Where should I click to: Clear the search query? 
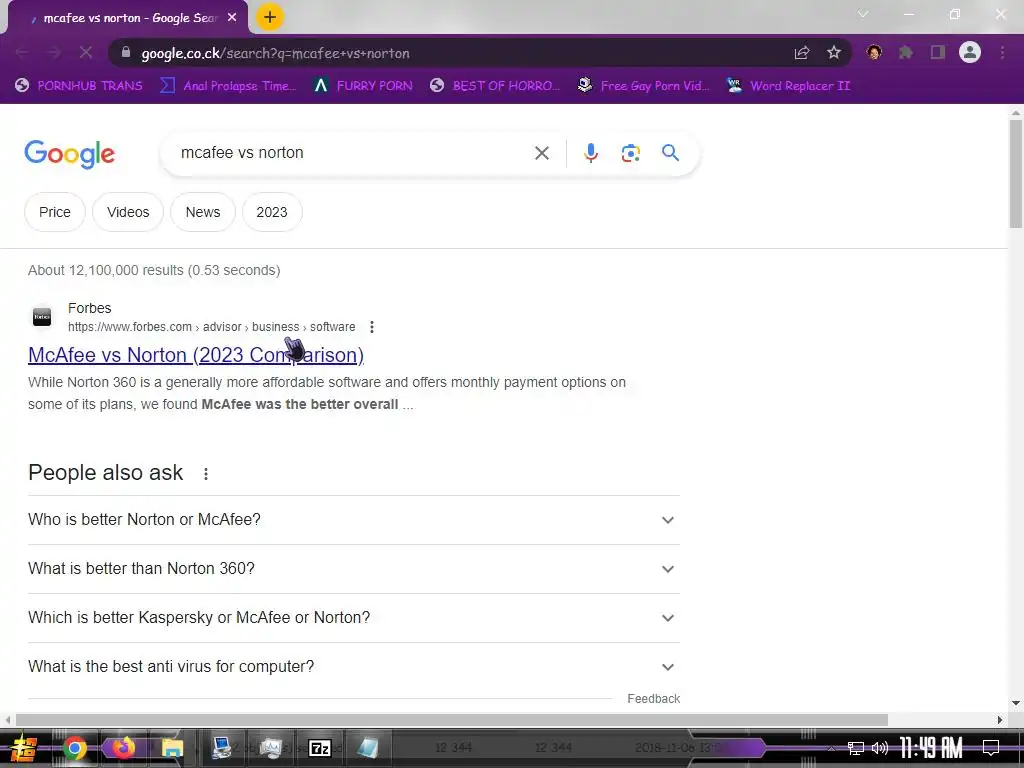[541, 153]
